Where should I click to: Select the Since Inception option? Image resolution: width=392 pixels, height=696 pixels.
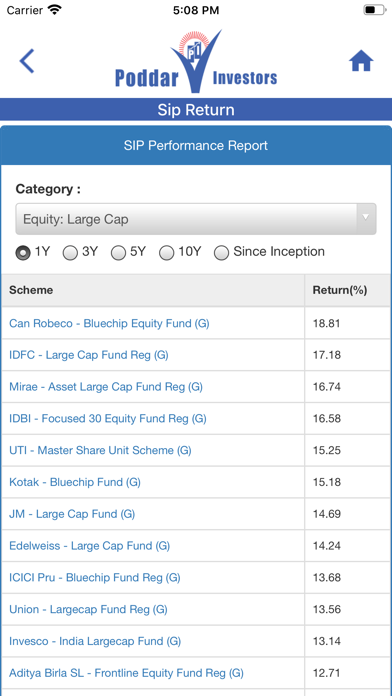pos(222,253)
